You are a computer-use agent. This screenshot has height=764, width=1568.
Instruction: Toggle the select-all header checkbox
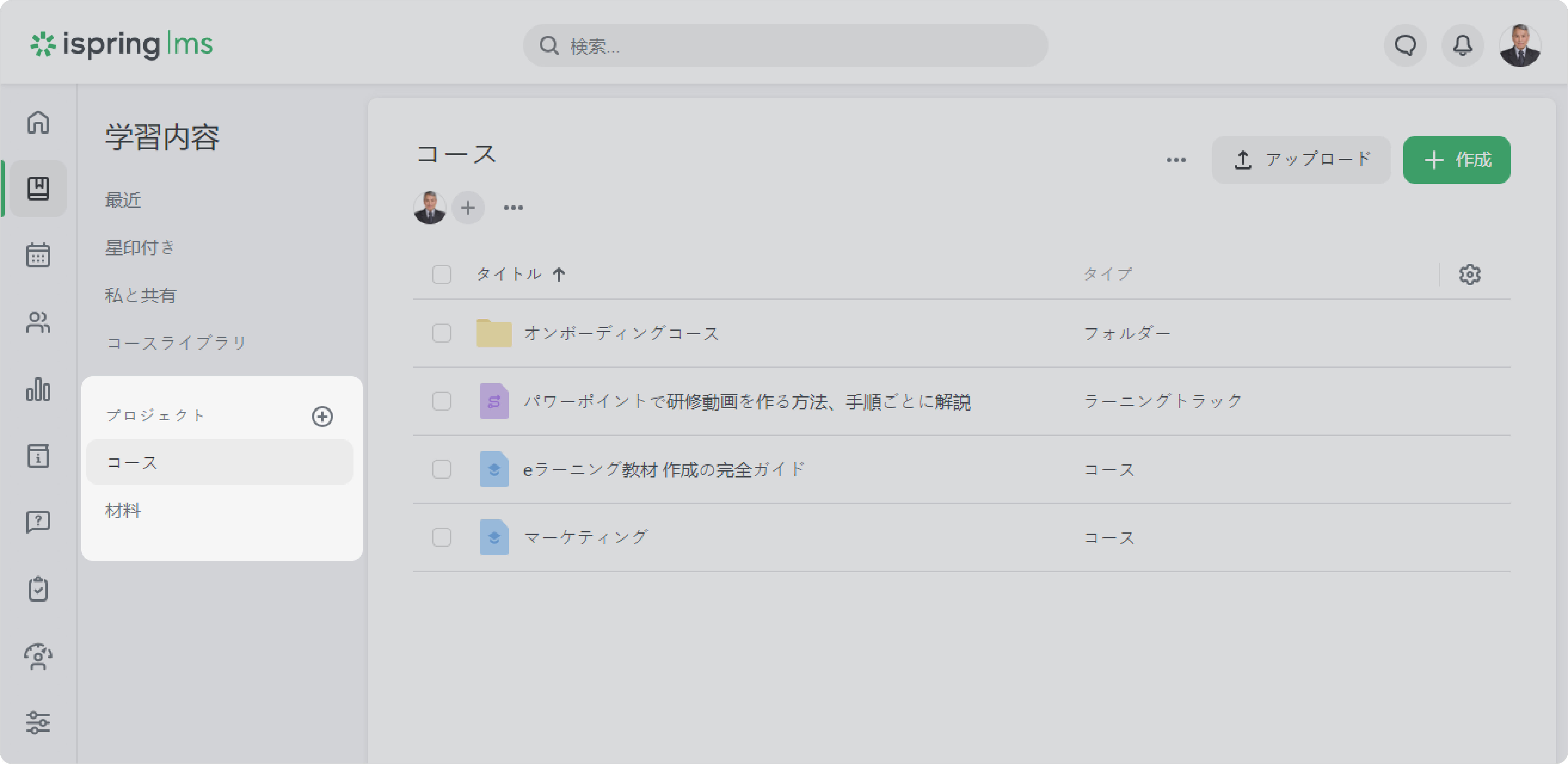441,275
